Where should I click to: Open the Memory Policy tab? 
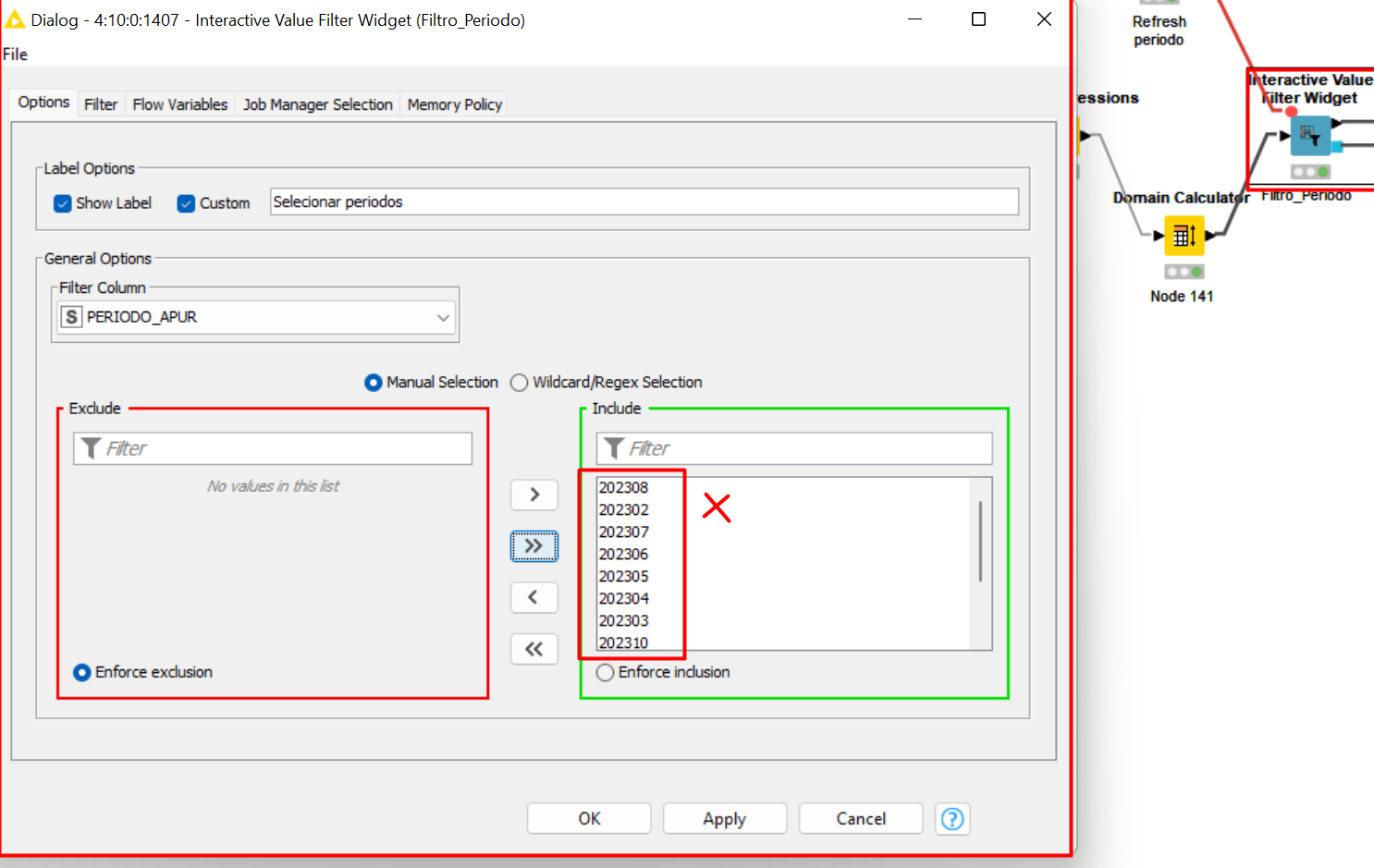point(455,104)
